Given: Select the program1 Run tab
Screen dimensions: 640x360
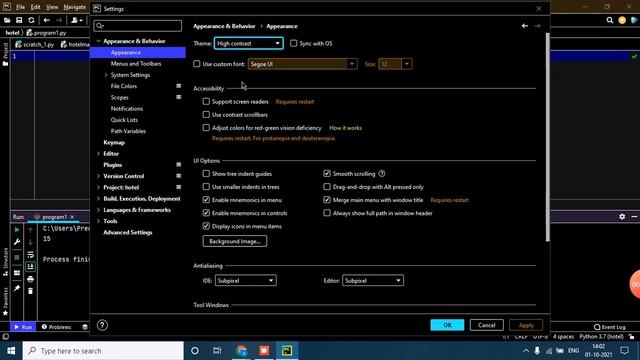Looking at the screenshot, I should 54,217.
